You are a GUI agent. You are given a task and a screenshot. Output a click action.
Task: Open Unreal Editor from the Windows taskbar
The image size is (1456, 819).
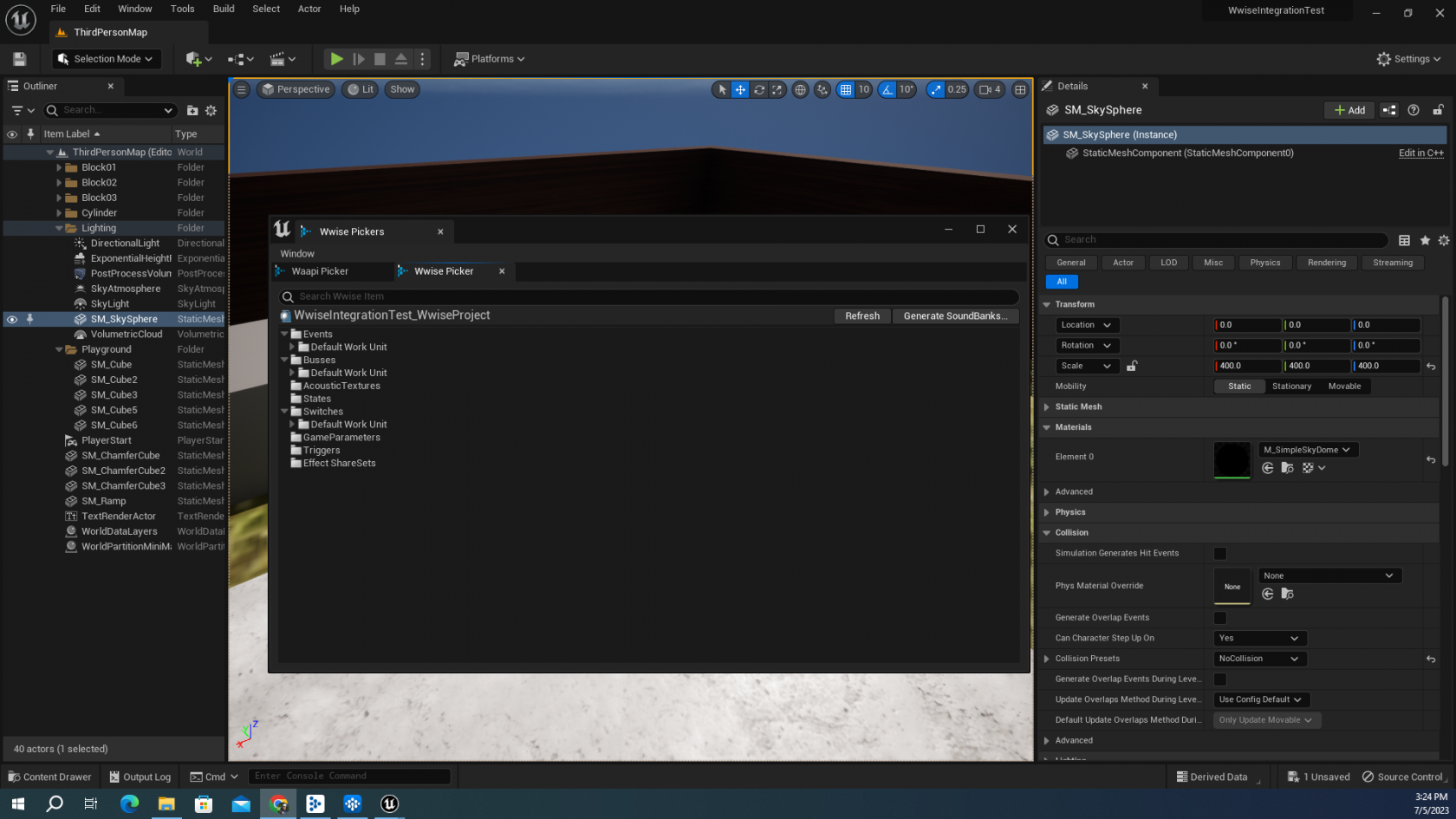tap(390, 804)
